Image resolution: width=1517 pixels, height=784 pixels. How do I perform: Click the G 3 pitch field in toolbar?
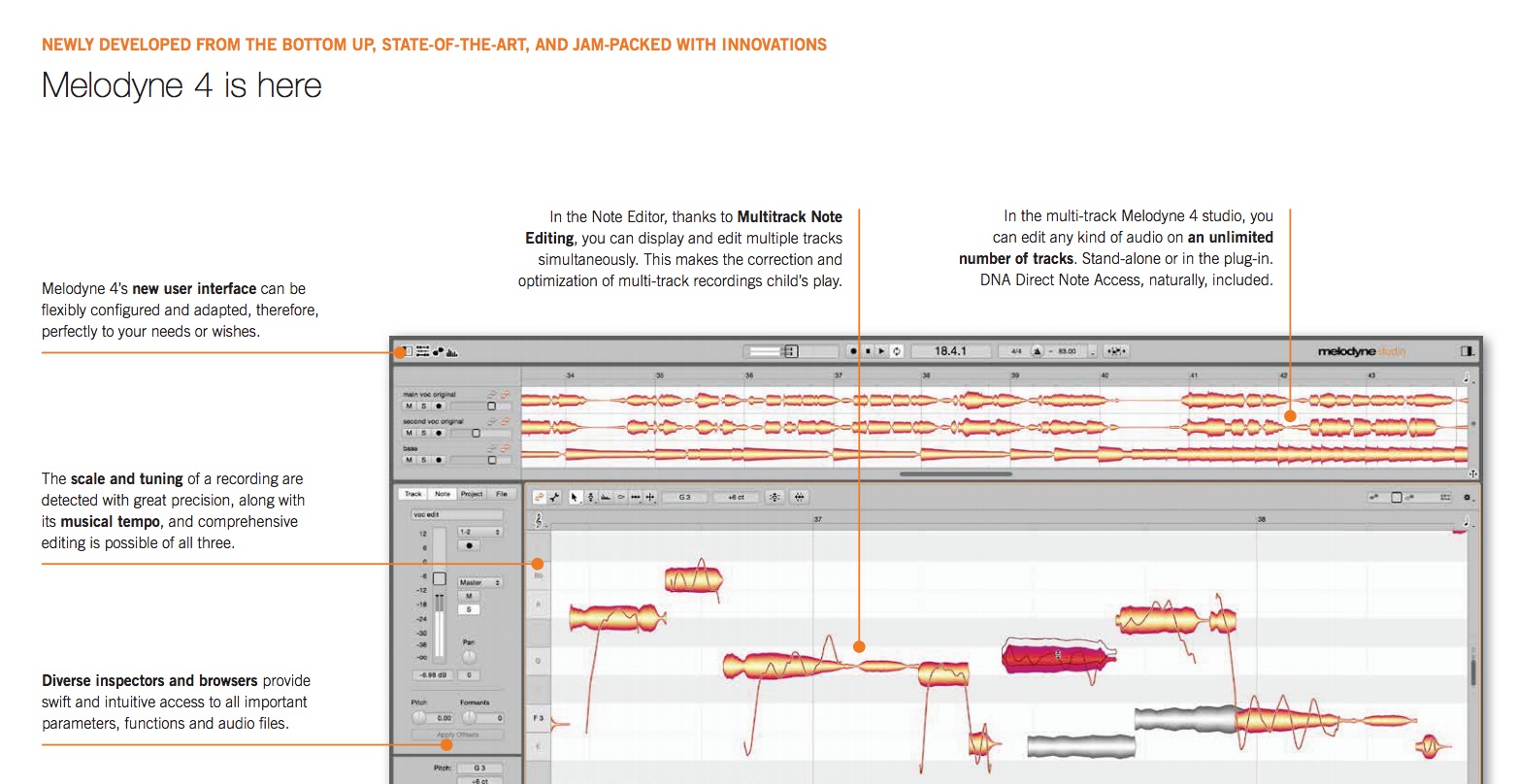tap(685, 498)
